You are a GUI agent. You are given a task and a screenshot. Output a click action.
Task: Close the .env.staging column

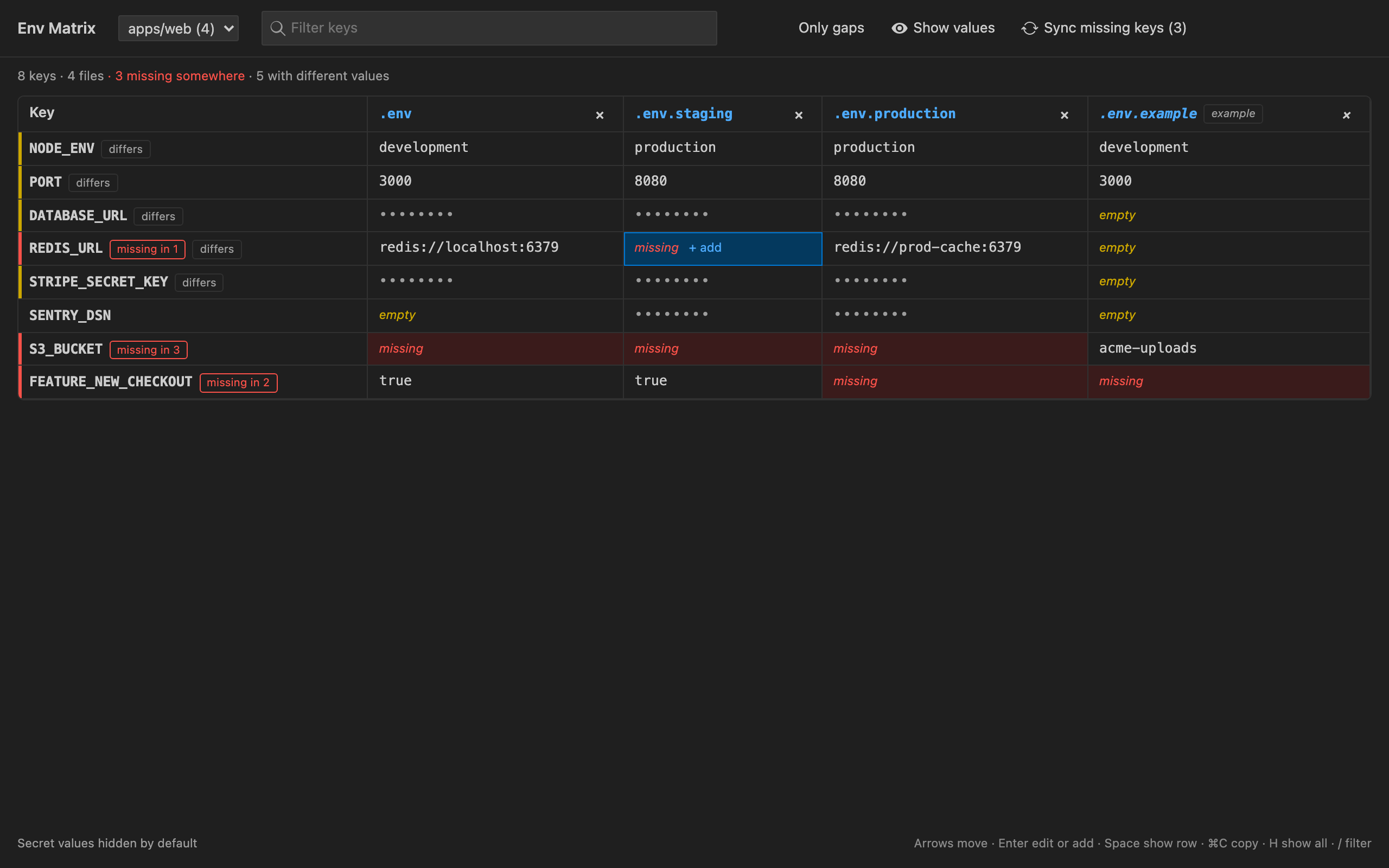[798, 116]
